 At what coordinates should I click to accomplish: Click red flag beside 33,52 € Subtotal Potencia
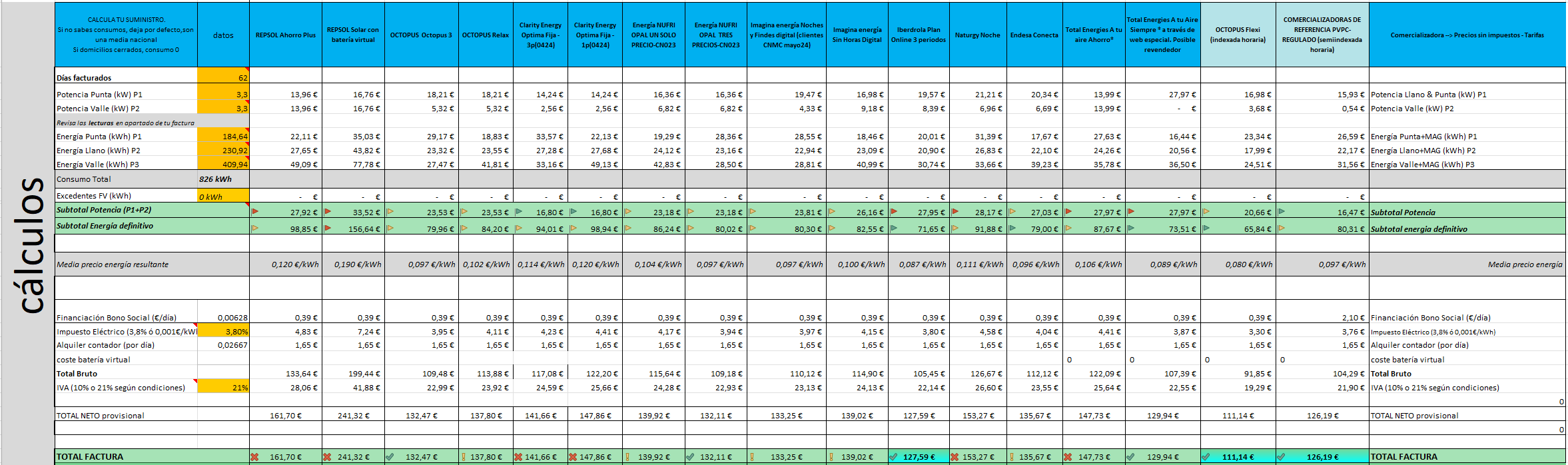point(328,212)
